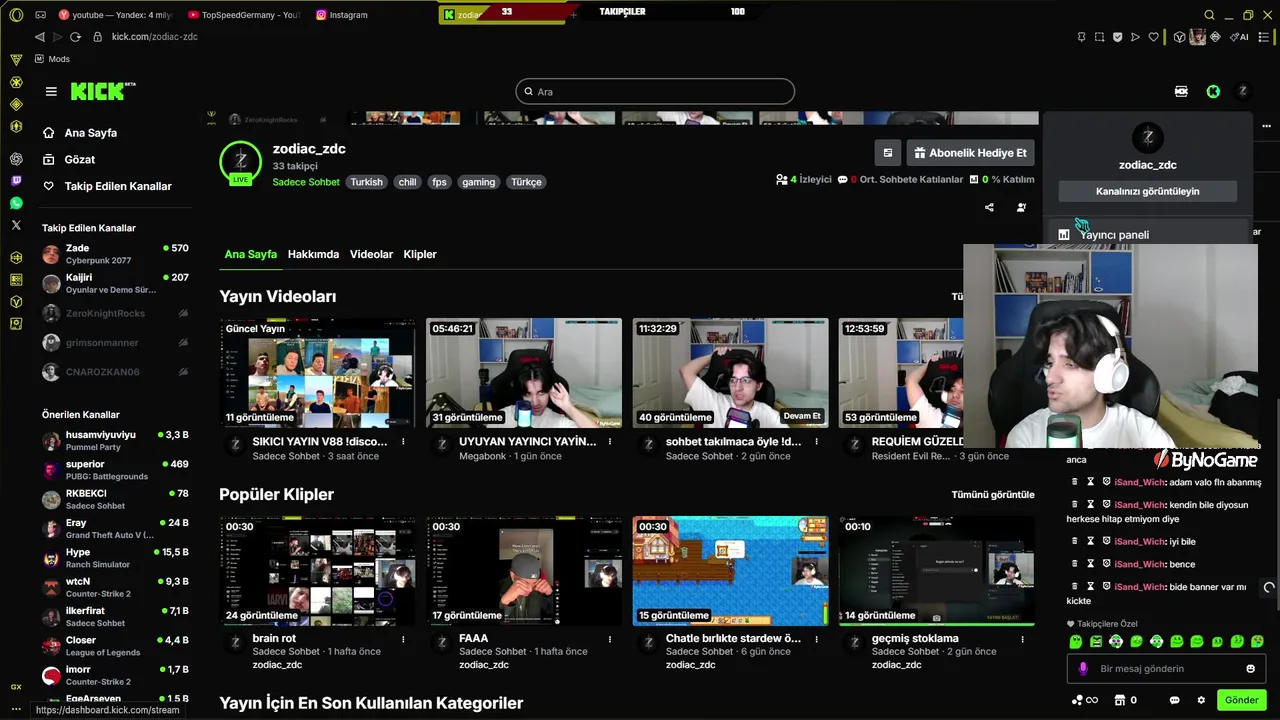Image resolution: width=1280 pixels, height=720 pixels.
Task: Open options menu for brain rot clip
Action: pyautogui.click(x=403, y=639)
